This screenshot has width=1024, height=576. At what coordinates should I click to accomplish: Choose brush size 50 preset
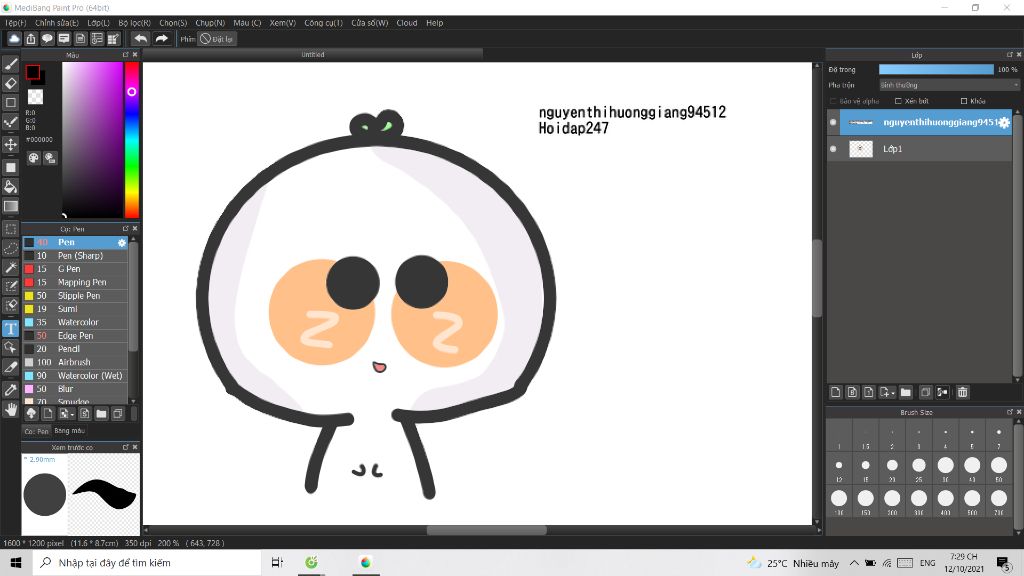pyautogui.click(x=999, y=469)
